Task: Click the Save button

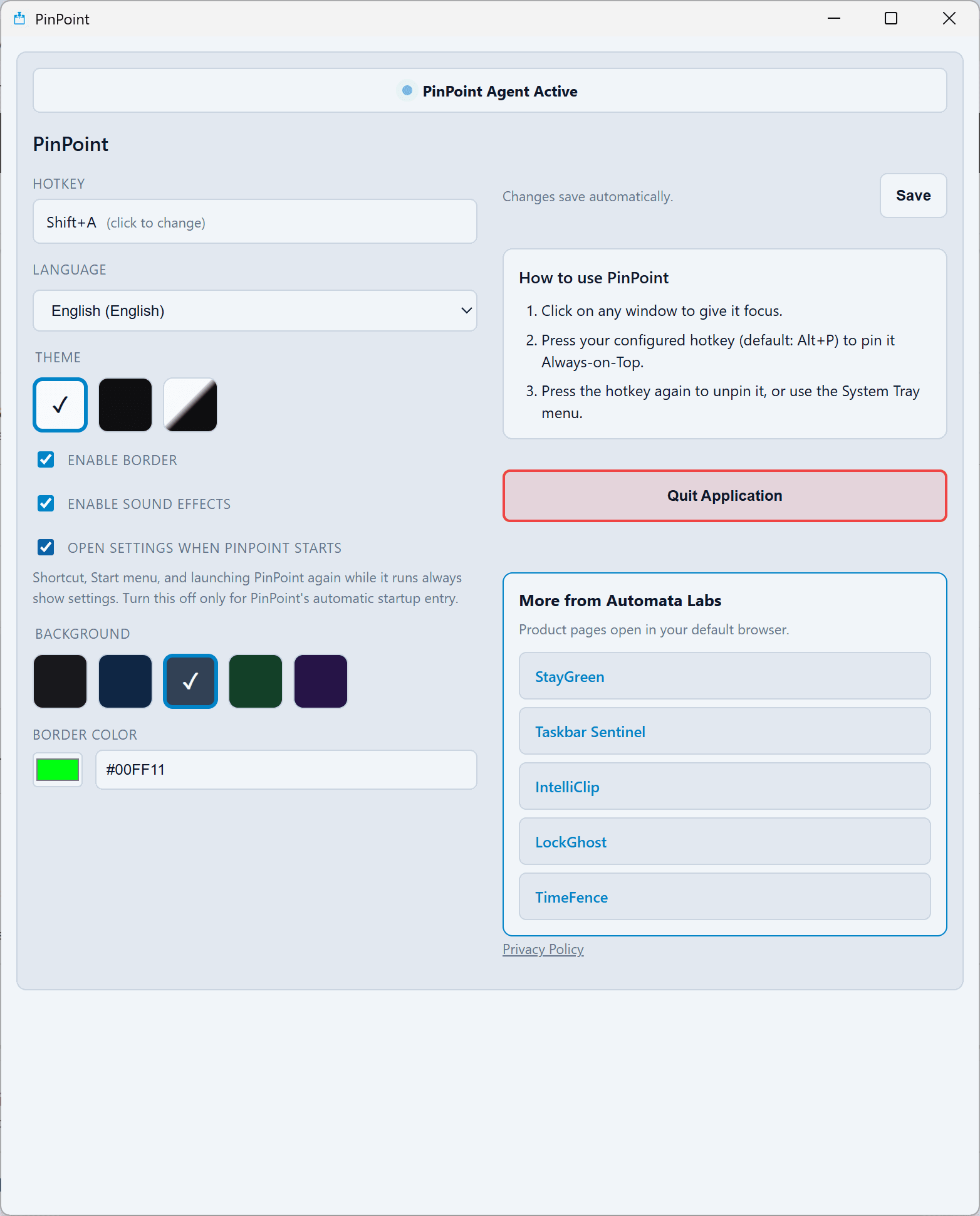Action: 914,196
